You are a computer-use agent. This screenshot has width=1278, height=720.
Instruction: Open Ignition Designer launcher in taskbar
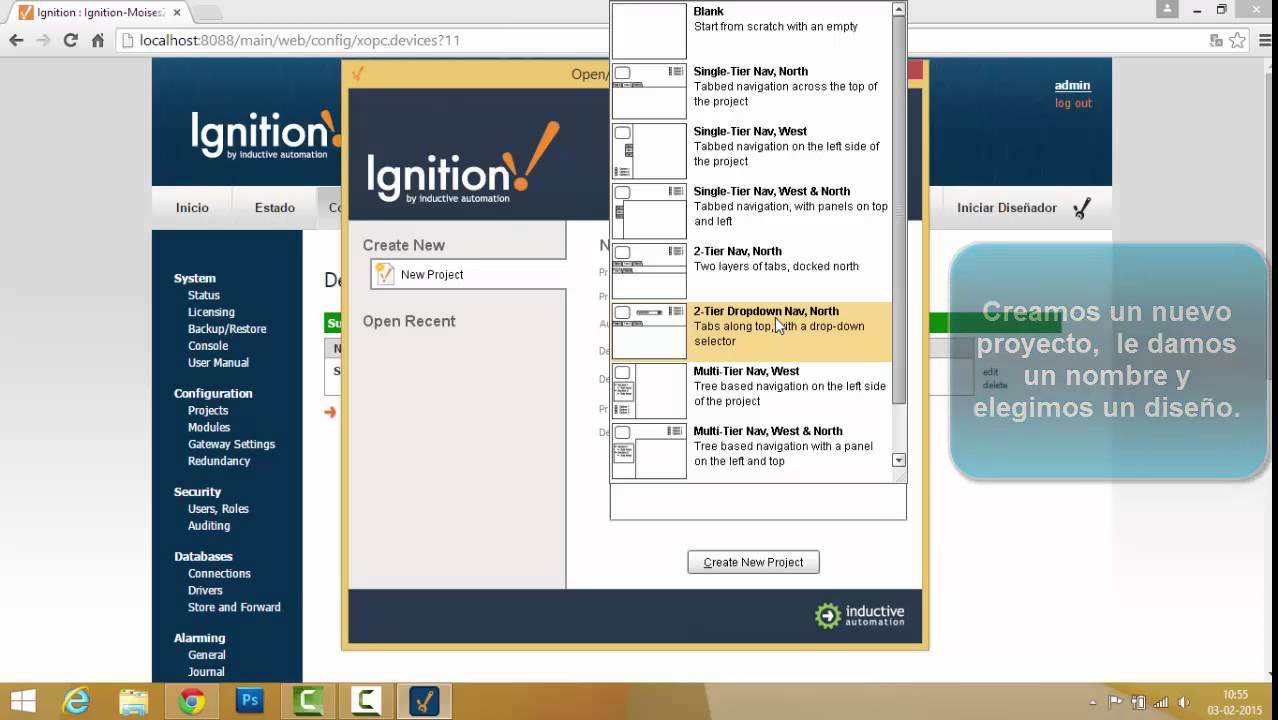pos(424,701)
